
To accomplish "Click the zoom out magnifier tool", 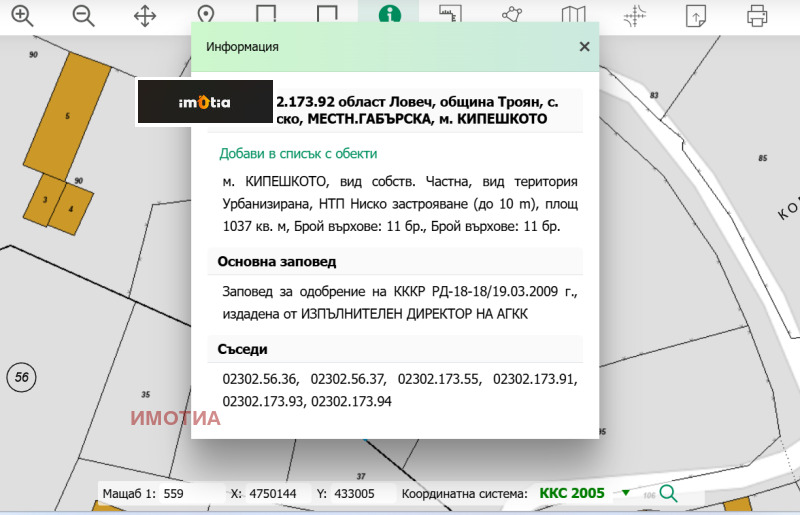I will 83,15.
